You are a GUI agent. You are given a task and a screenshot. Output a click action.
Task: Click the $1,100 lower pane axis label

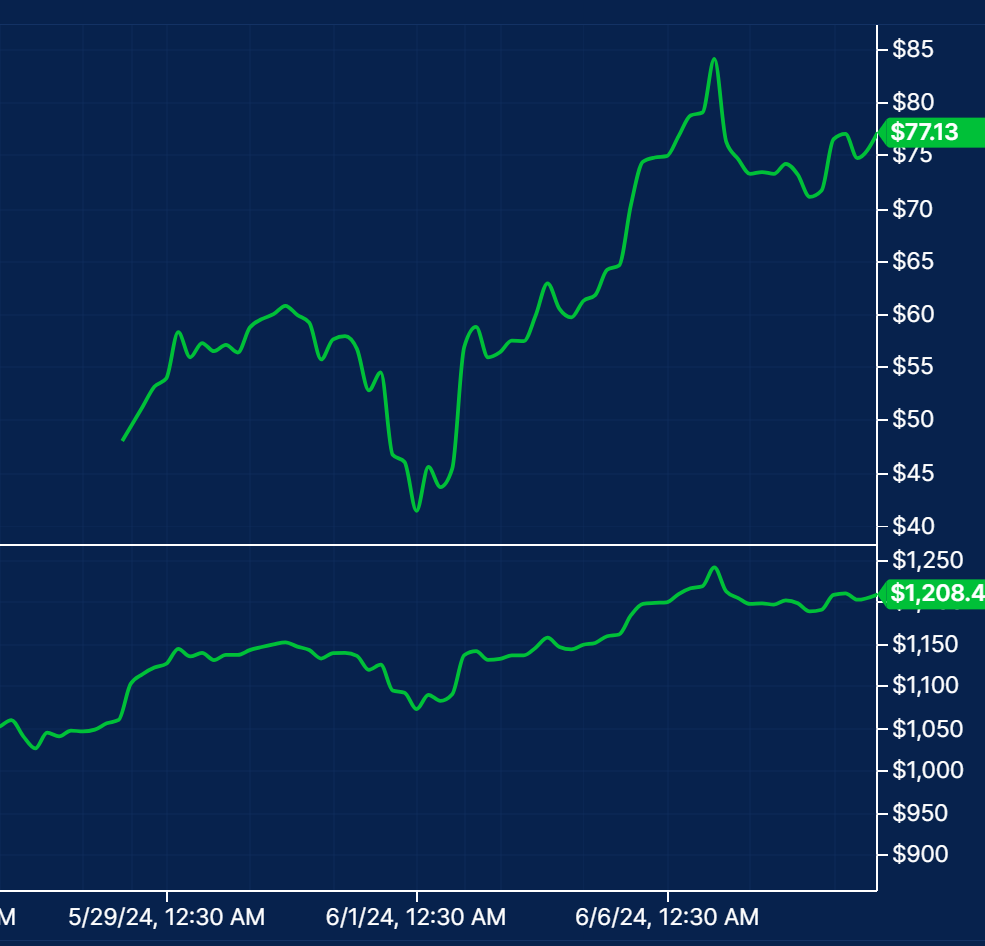pos(927,685)
